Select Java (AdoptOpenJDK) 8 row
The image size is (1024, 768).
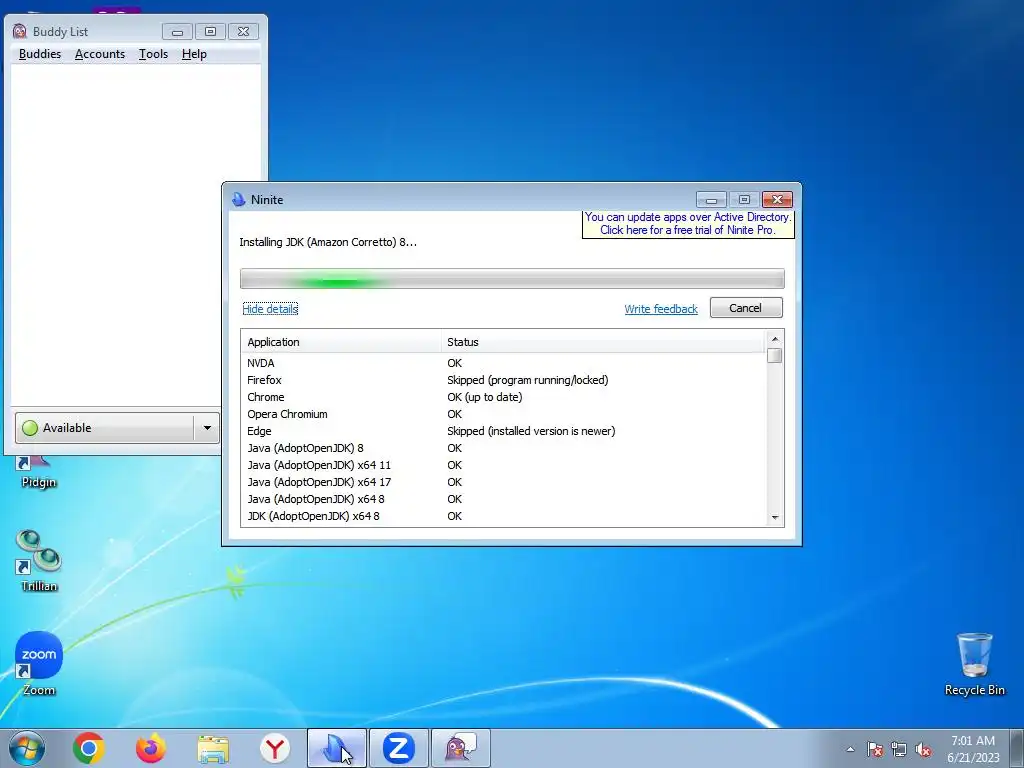tap(503, 448)
